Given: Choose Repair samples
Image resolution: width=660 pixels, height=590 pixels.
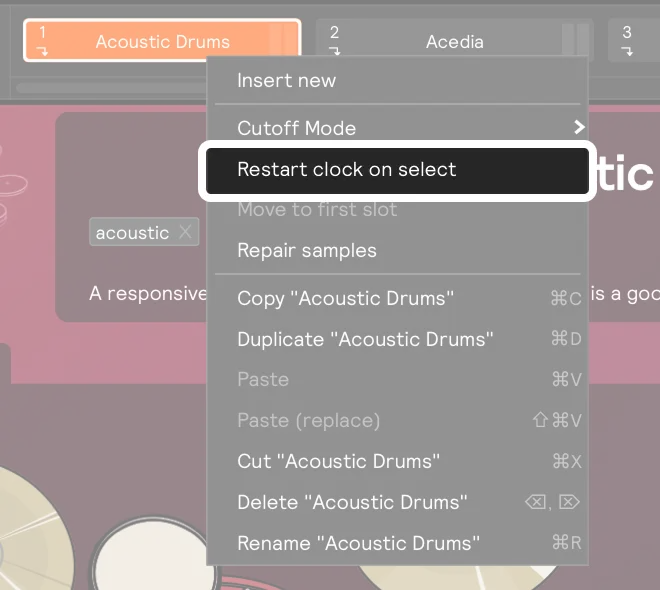Looking at the screenshot, I should coord(397,250).
